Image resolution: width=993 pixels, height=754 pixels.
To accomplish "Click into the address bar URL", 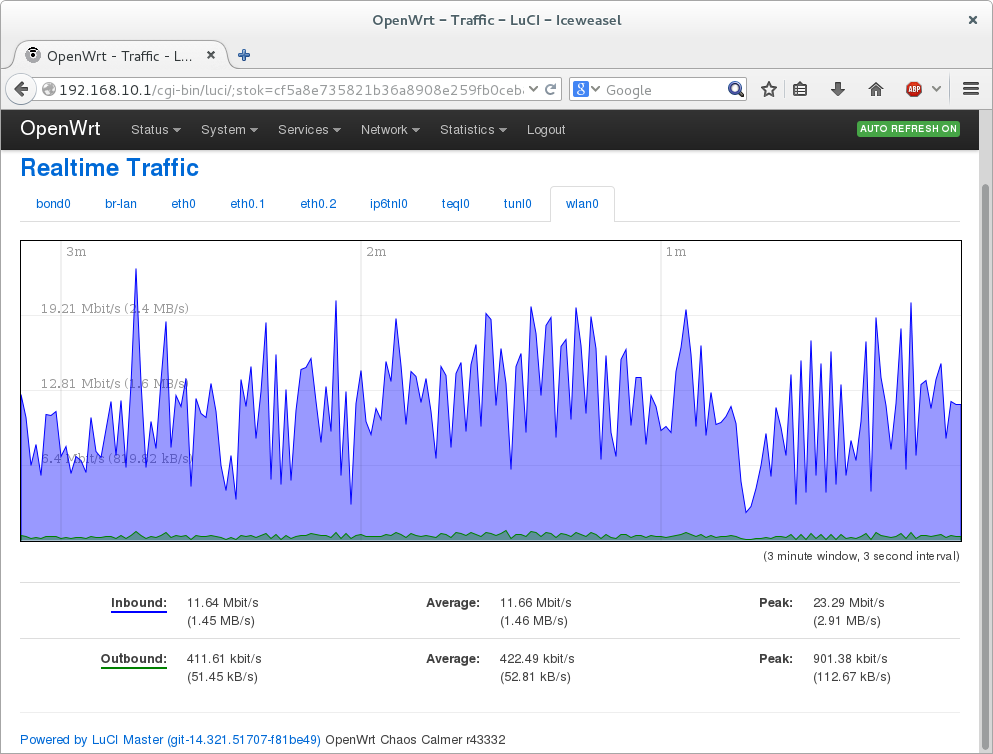I will pyautogui.click(x=291, y=90).
